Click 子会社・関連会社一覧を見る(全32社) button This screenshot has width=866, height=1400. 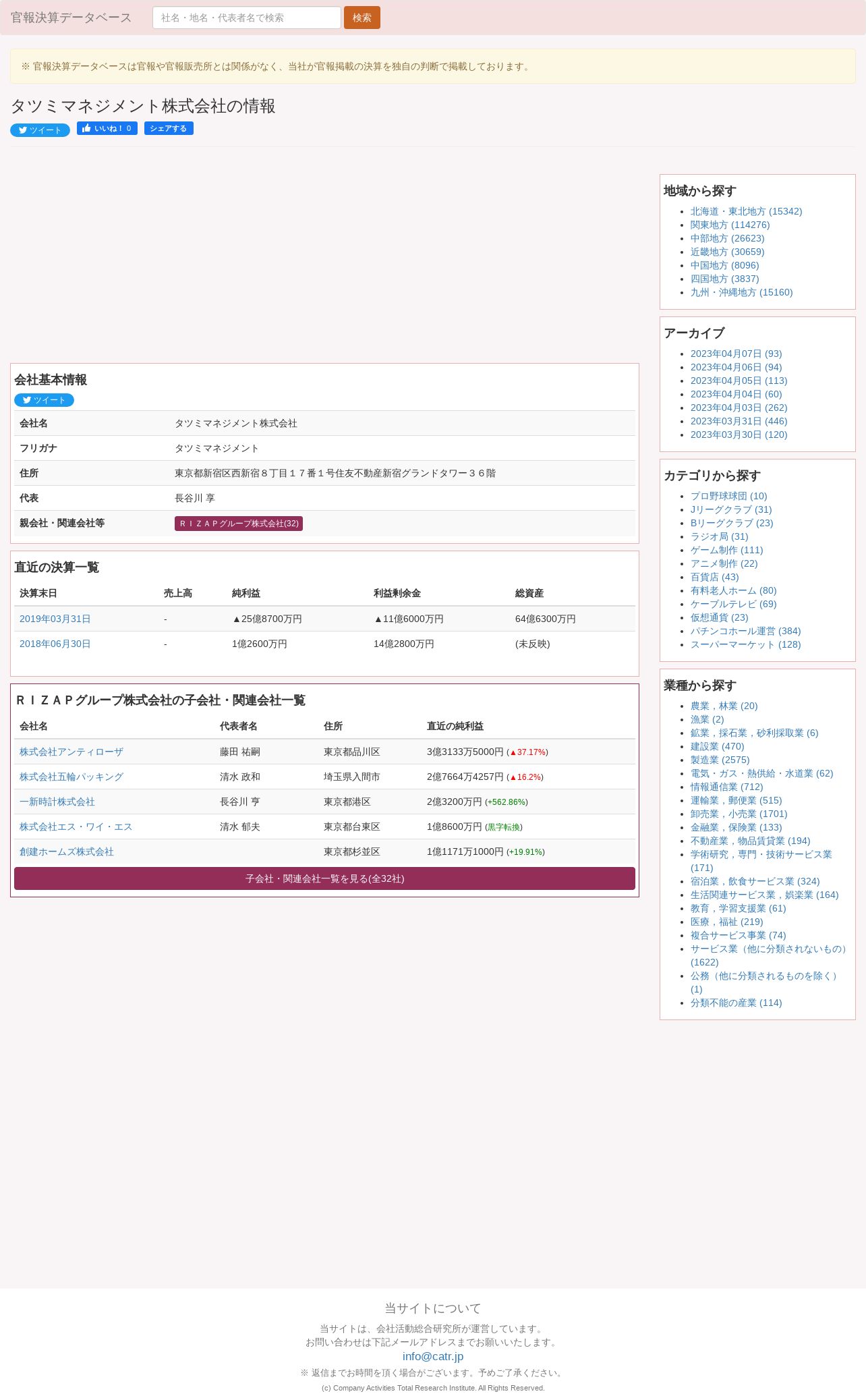tap(324, 878)
